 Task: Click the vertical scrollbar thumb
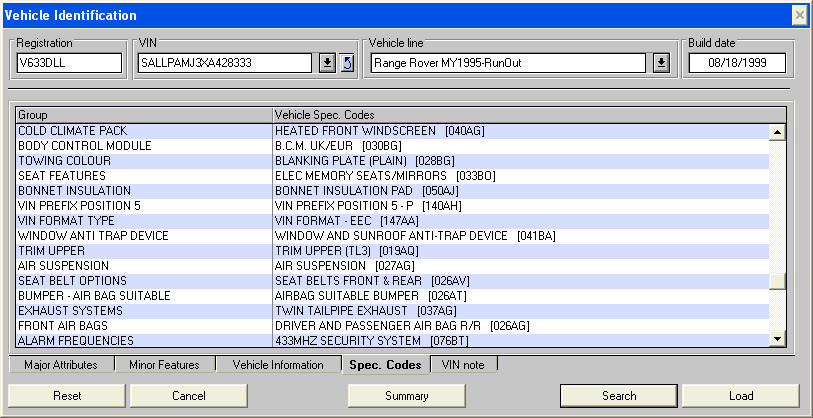coord(777,282)
